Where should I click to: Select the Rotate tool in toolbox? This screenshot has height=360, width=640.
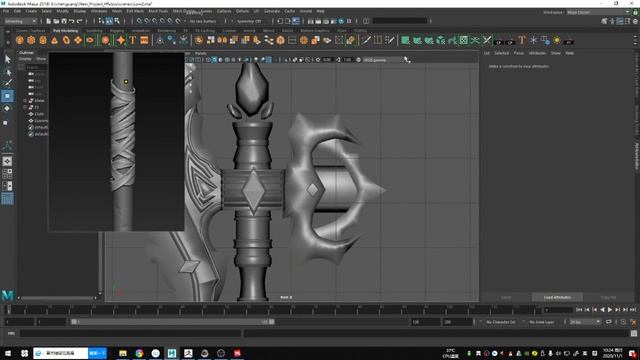point(7,109)
